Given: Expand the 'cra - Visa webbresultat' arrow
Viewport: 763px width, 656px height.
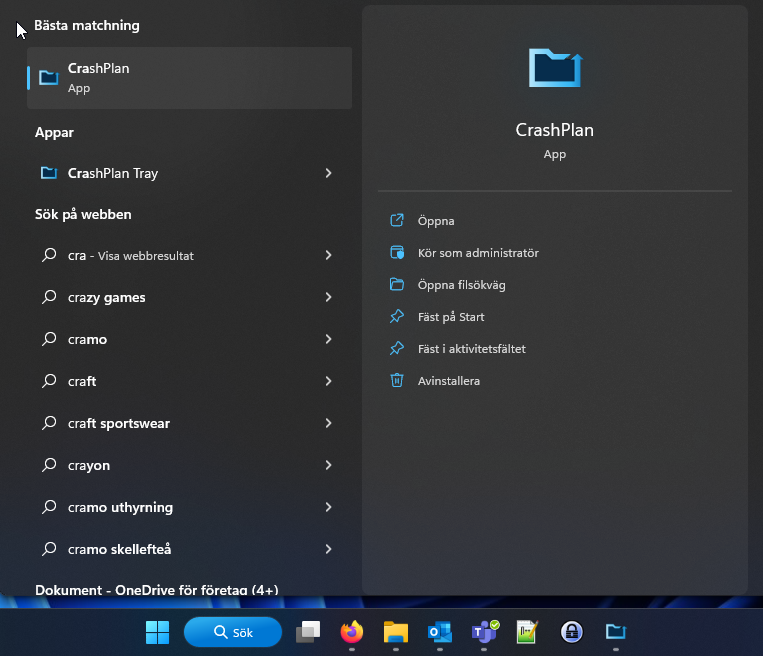Looking at the screenshot, I should point(328,255).
